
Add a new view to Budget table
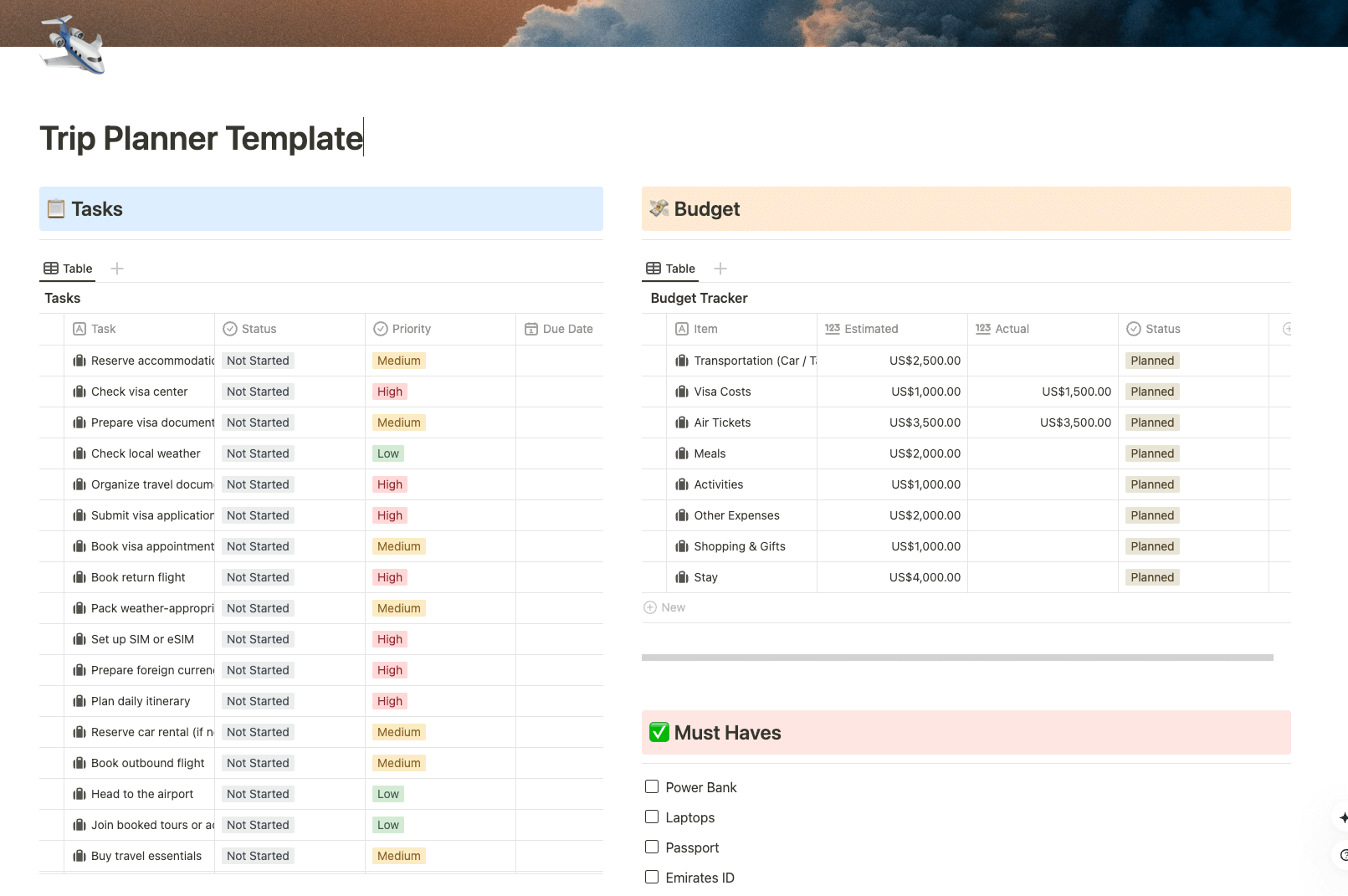coord(720,269)
